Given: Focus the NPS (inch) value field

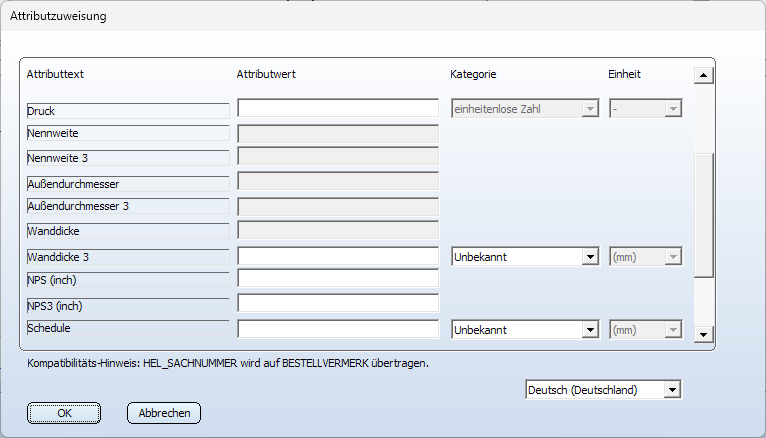Looking at the screenshot, I should tap(338, 279).
